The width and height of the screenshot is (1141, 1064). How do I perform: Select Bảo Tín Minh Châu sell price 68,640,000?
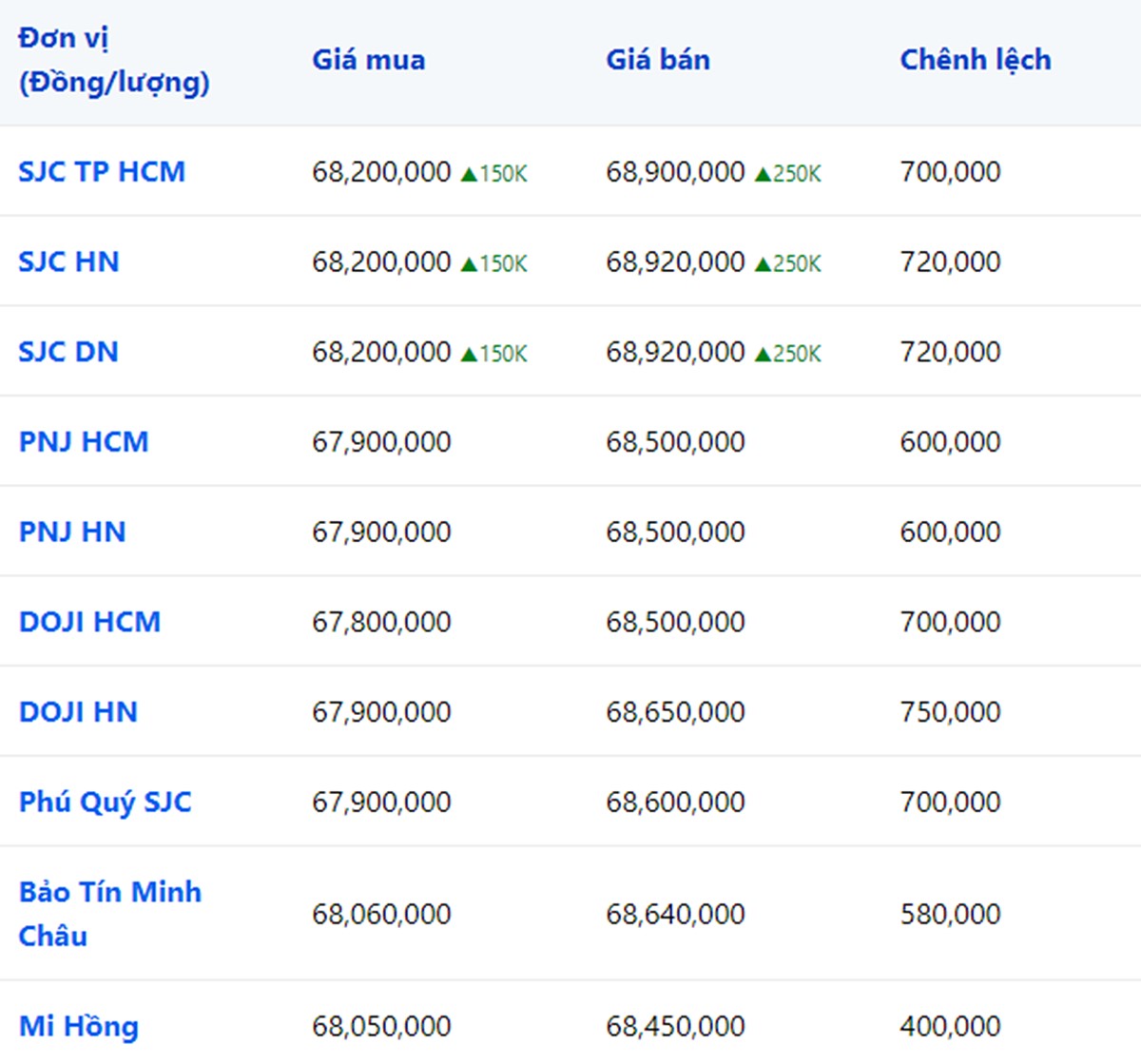pos(675,915)
